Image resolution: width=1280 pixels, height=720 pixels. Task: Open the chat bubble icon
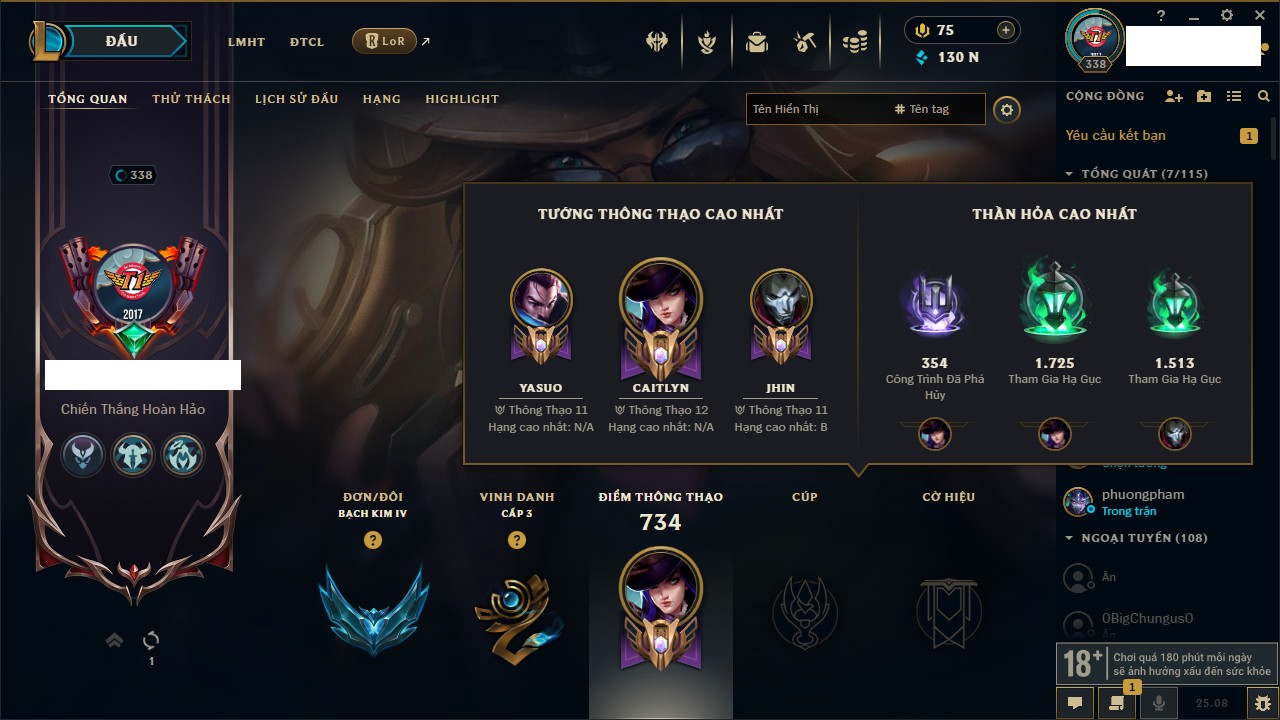[1075, 703]
